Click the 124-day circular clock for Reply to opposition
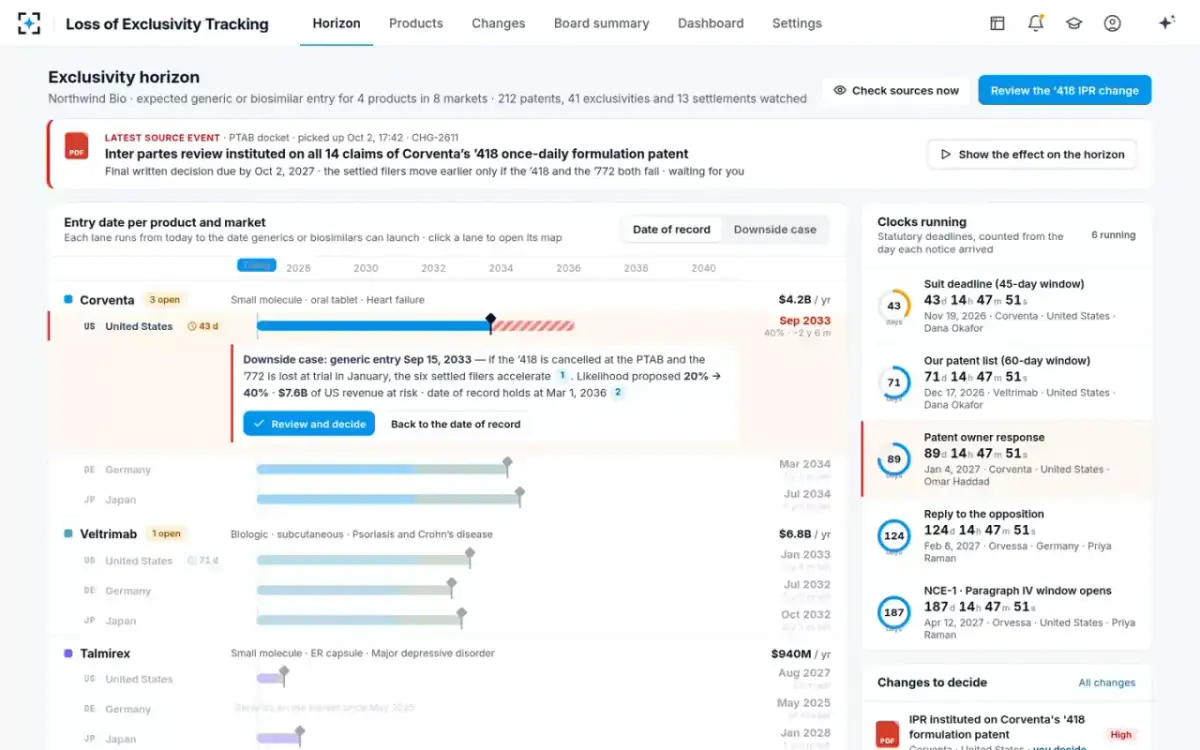1200x750 pixels. pos(893,537)
